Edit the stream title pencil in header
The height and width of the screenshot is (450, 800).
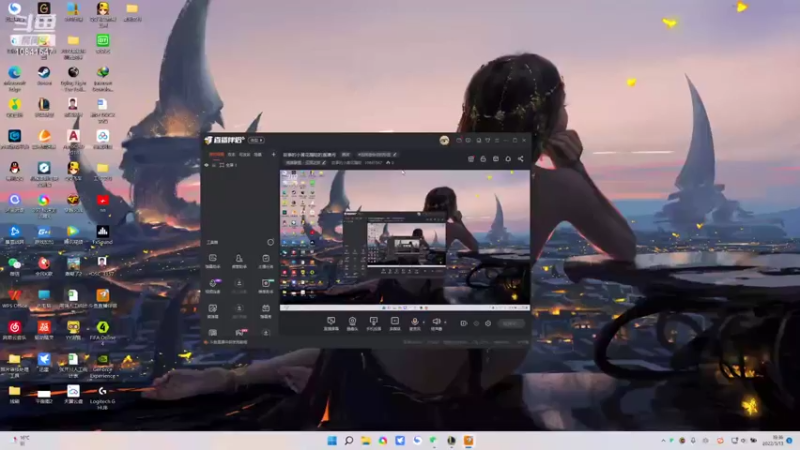[395, 155]
